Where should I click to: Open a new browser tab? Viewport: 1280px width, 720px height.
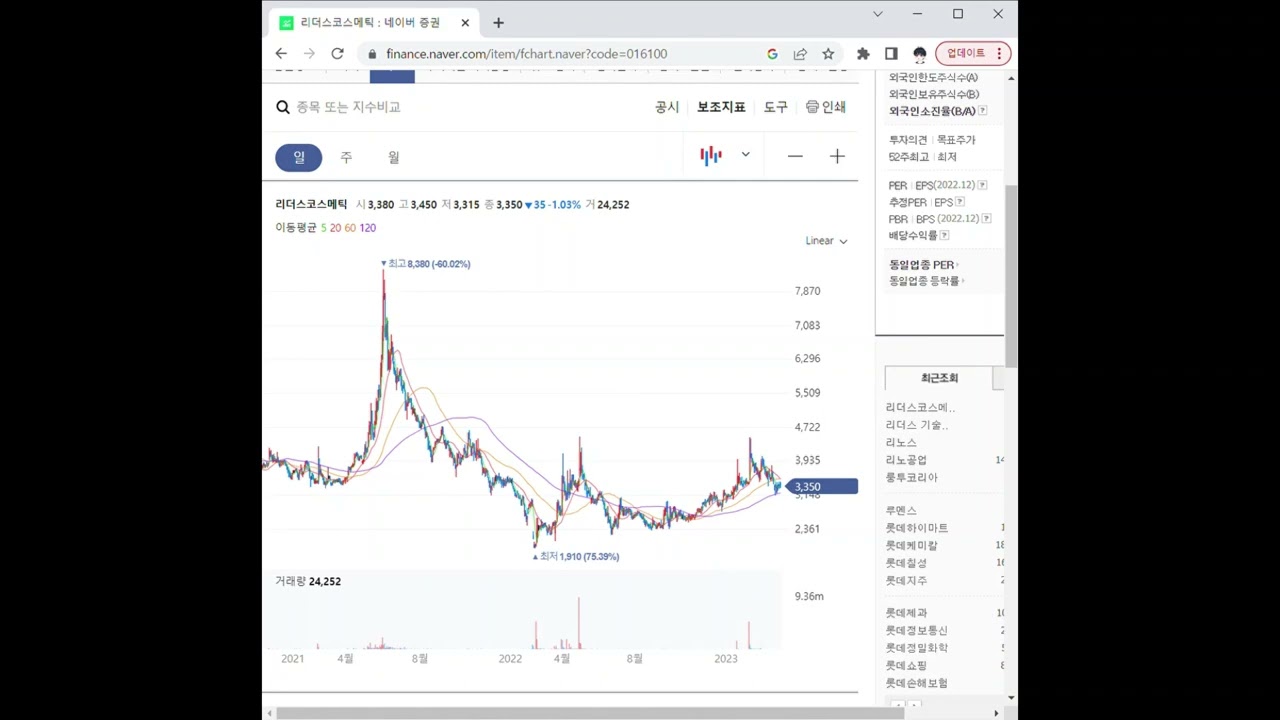pyautogui.click(x=498, y=22)
